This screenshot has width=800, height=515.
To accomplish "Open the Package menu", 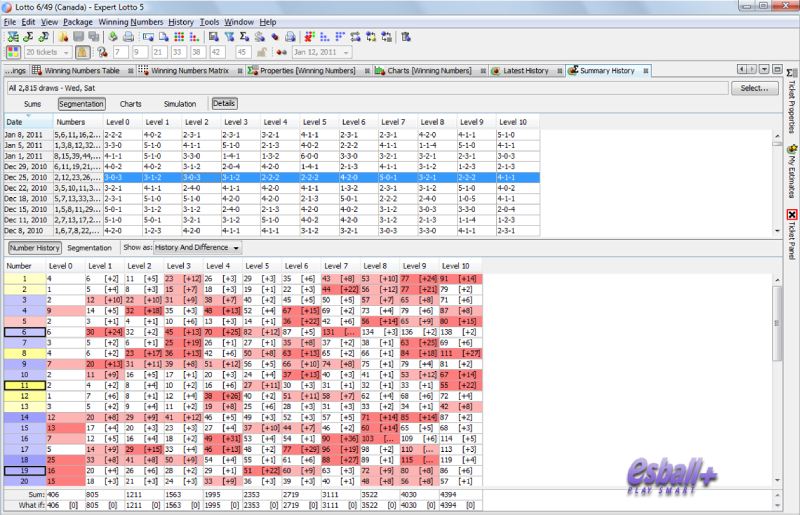I will [x=78, y=22].
